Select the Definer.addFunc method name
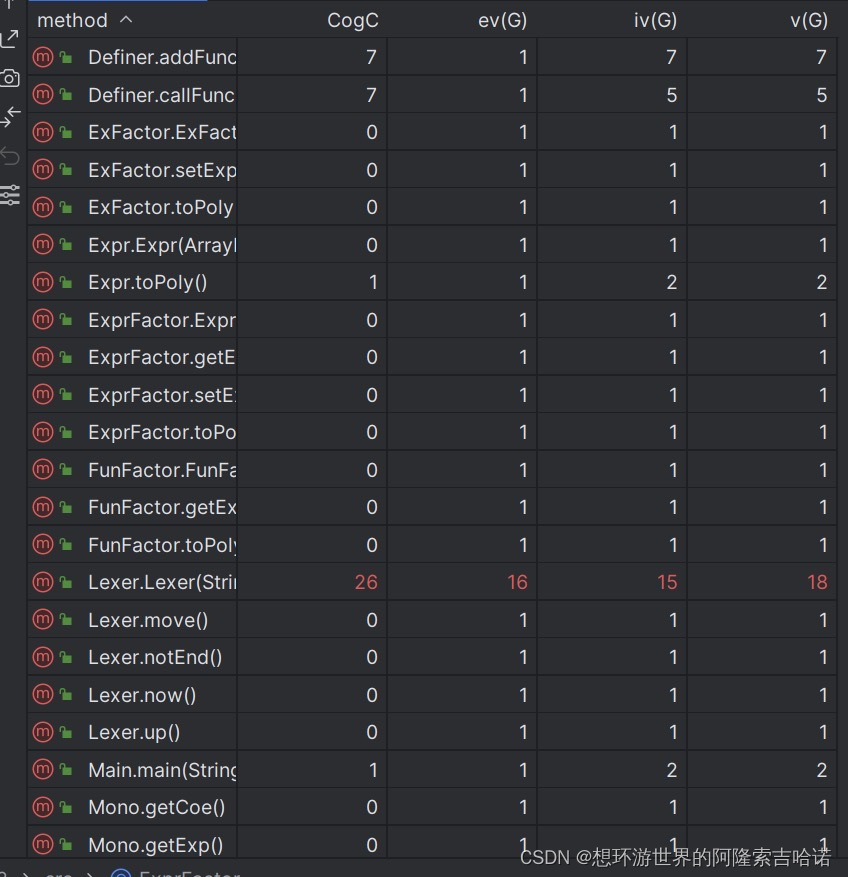Image resolution: width=848 pixels, height=877 pixels. click(x=162, y=57)
